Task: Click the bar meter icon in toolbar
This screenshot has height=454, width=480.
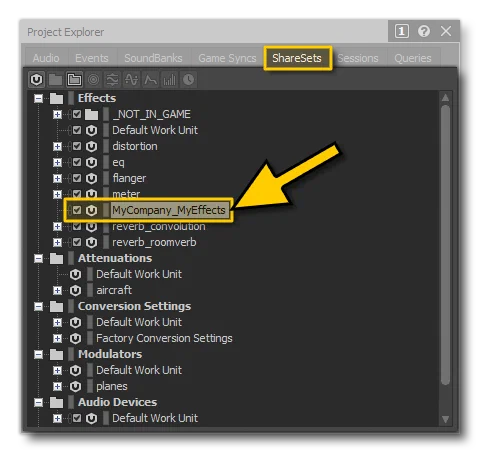Action: (x=169, y=80)
